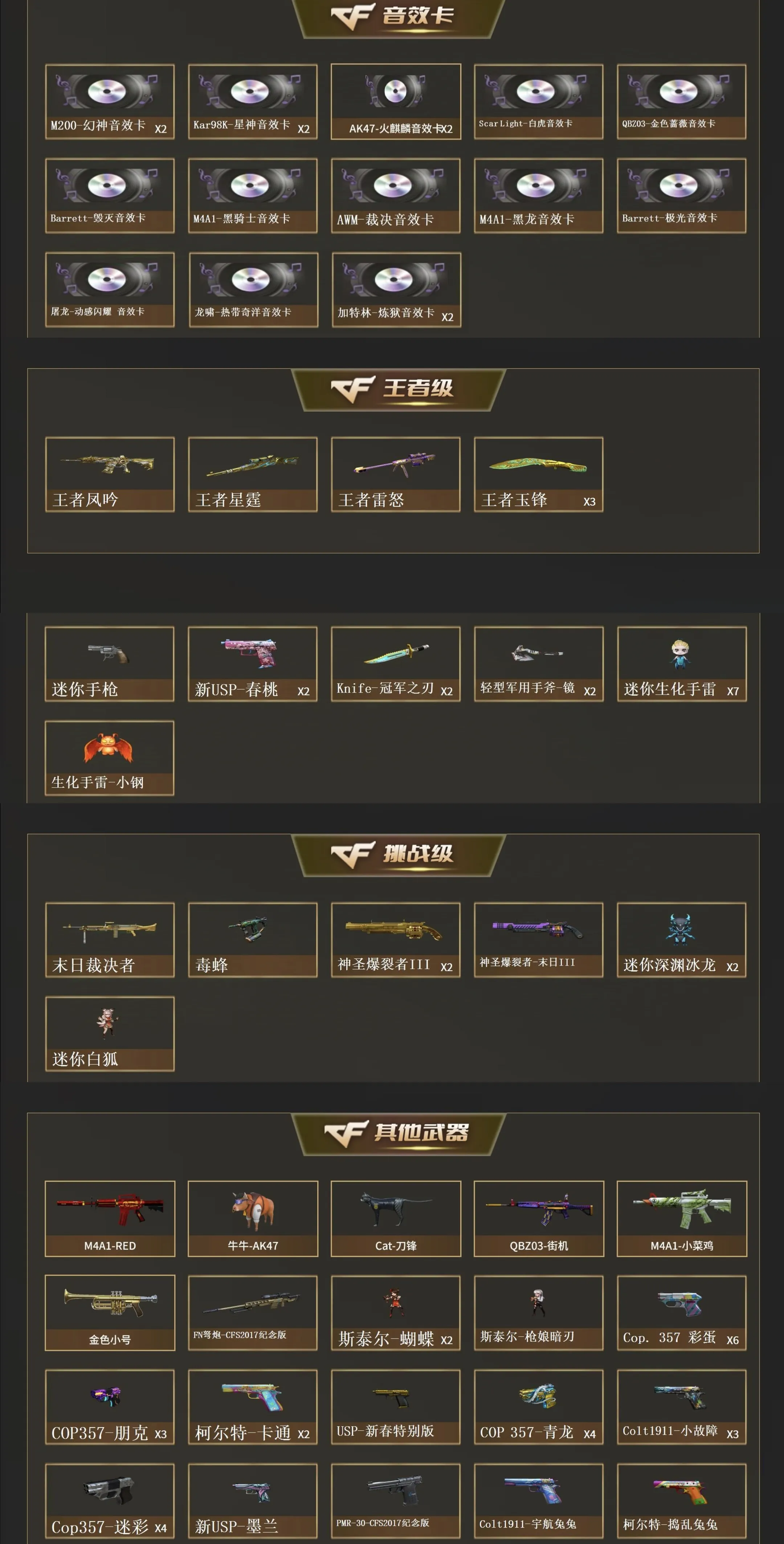This screenshot has width=784, height=1544.
Task: Open the 迷你白狐 character tile
Action: 110,1034
